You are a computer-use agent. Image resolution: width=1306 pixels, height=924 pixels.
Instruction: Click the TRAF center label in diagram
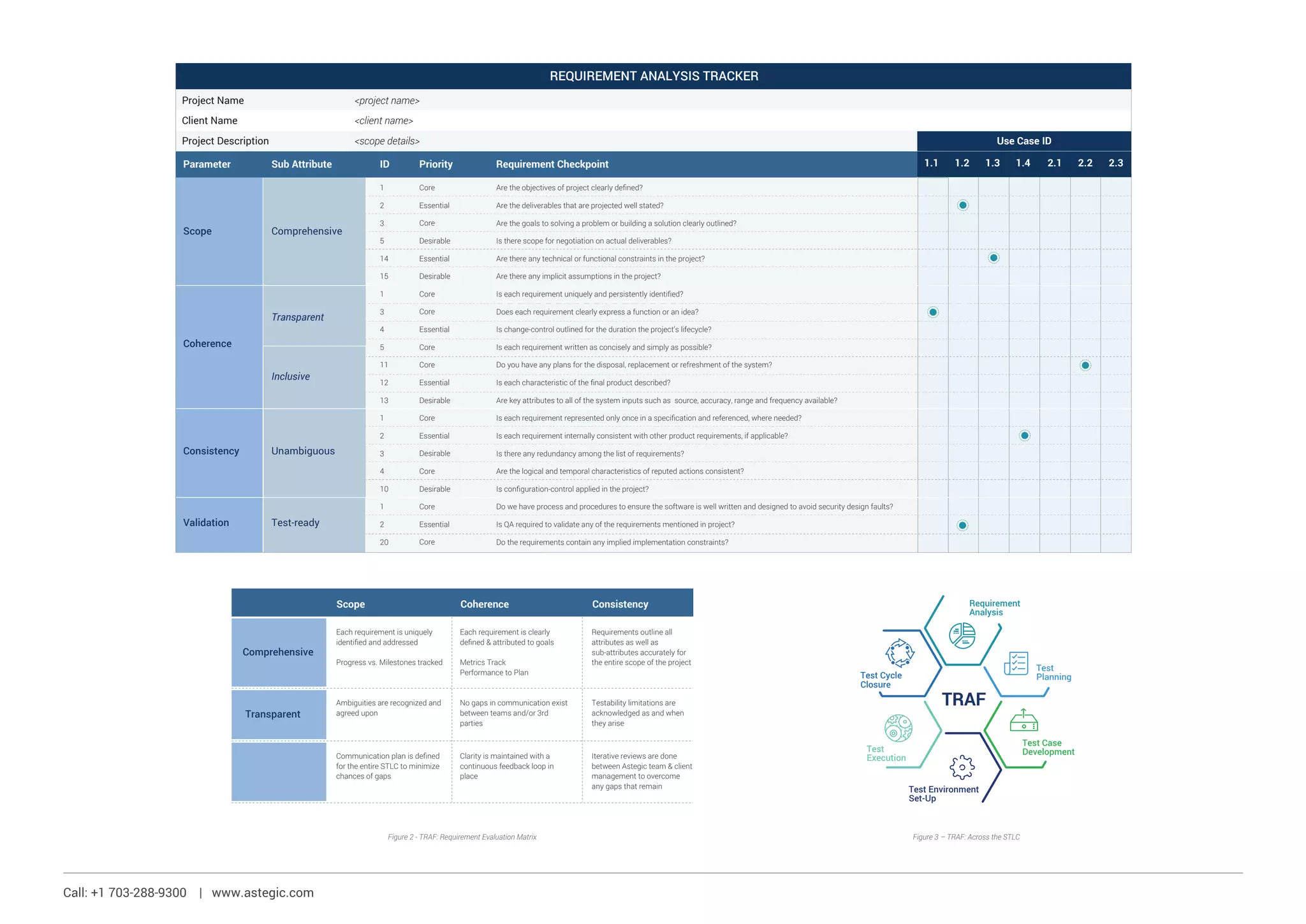point(964,700)
